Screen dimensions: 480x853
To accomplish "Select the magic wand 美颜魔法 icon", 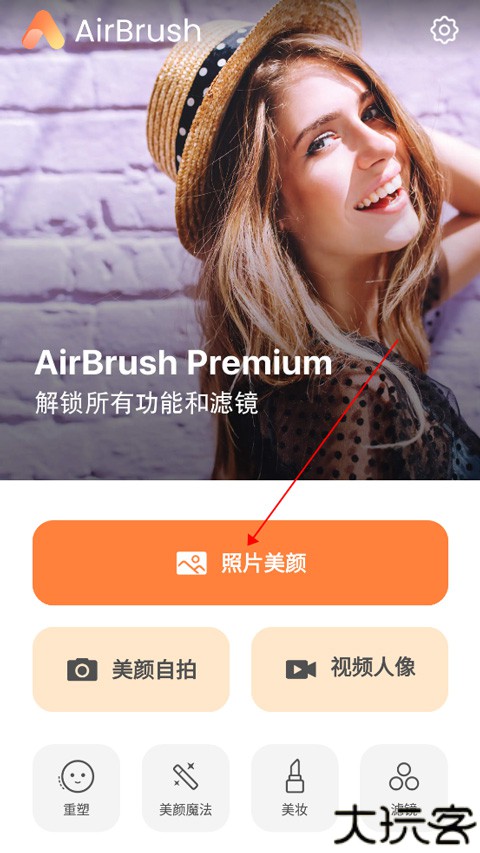I will (186, 776).
